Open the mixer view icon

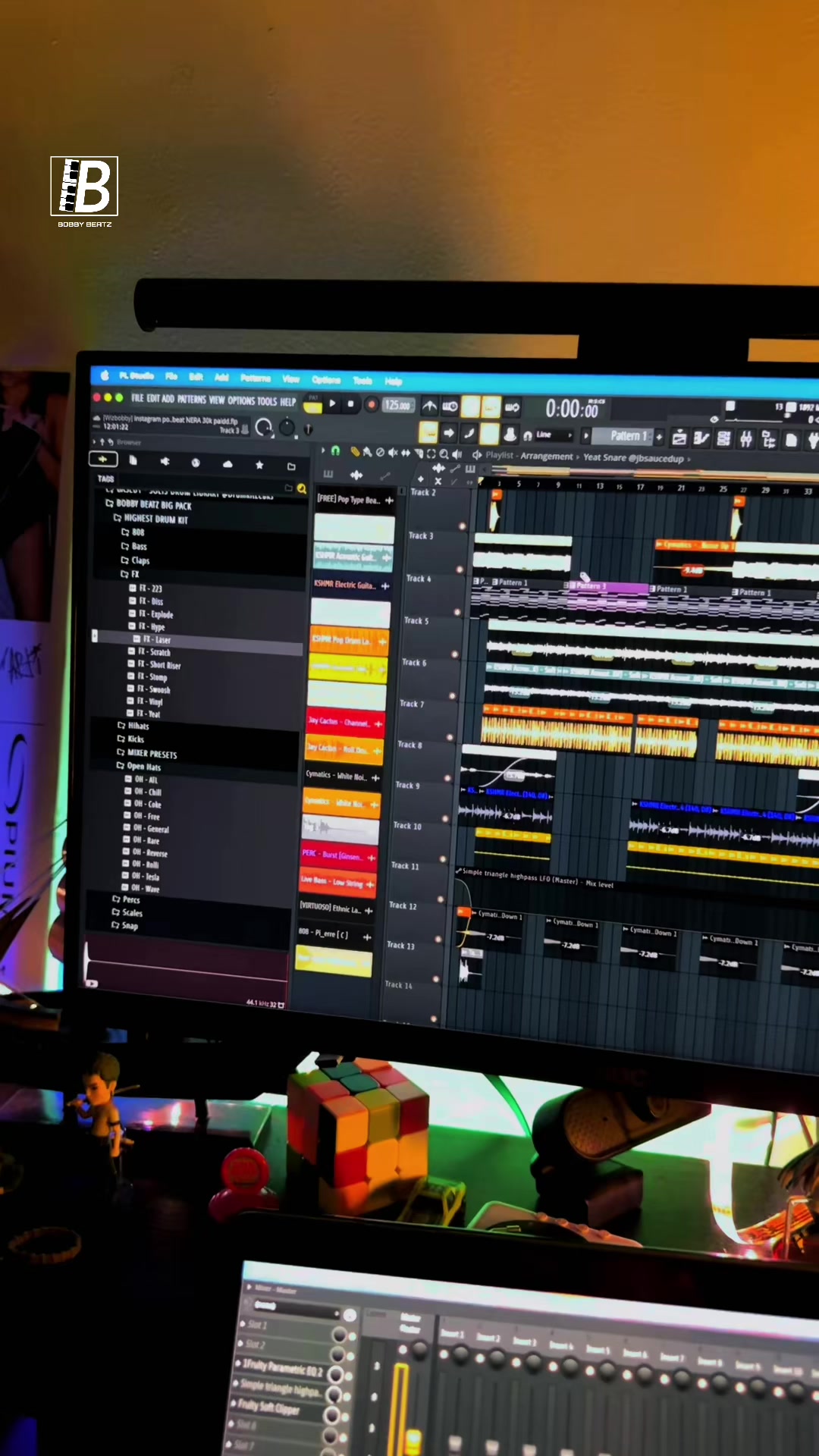746,438
